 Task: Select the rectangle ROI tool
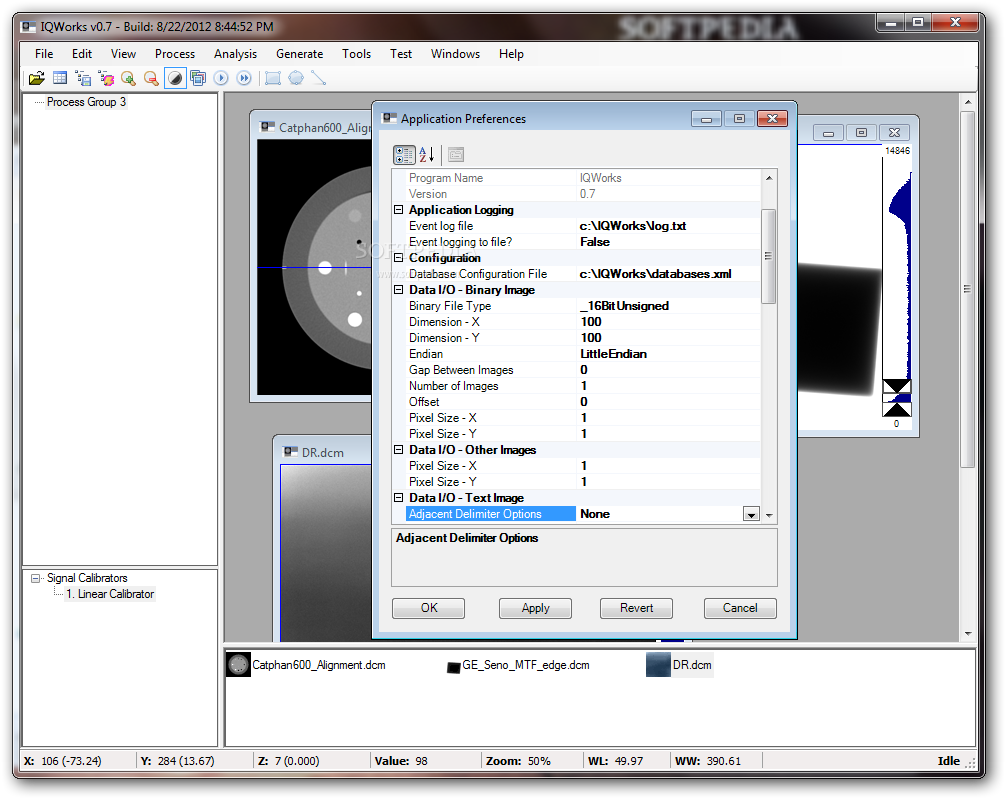point(273,78)
